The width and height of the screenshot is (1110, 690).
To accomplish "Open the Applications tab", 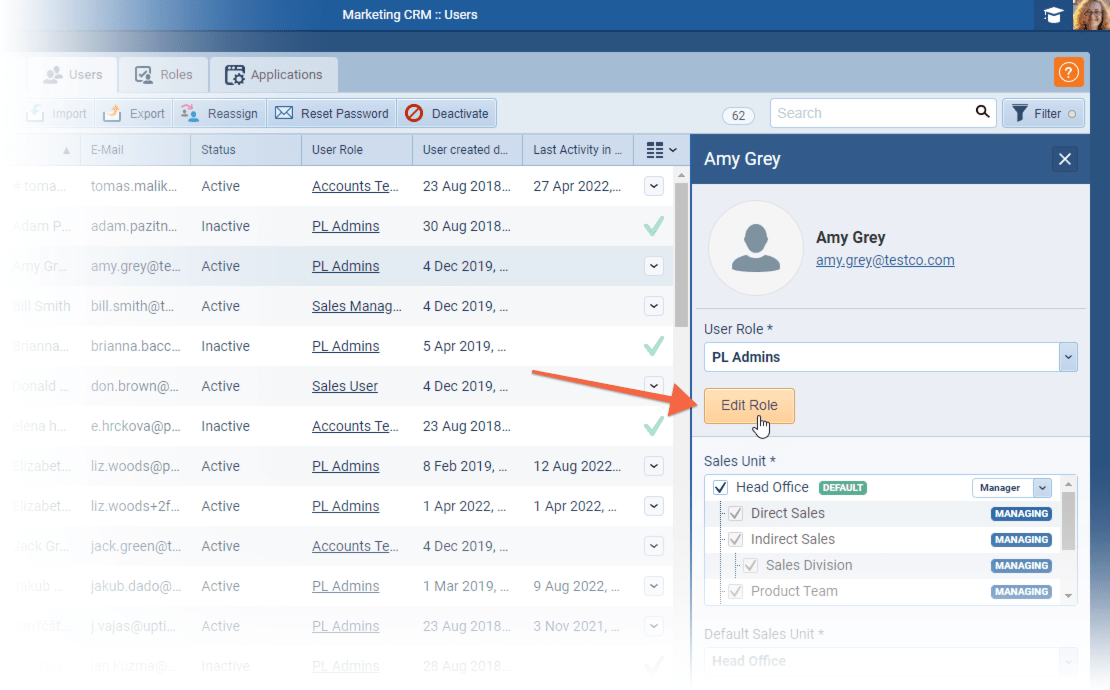I will (274, 74).
